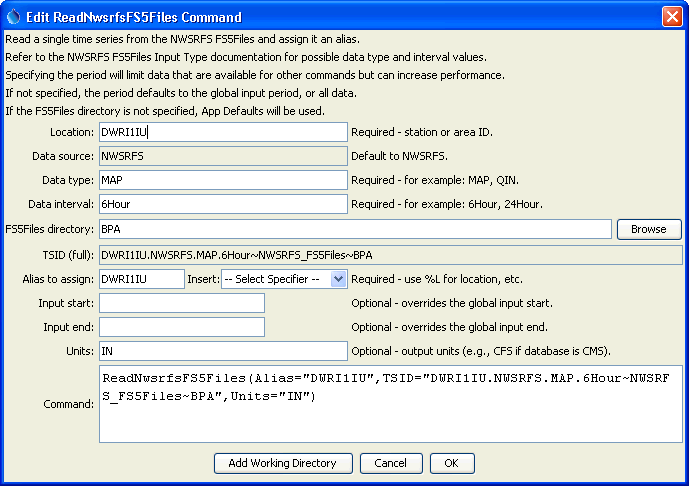
Task: Click the 'FS5Files directory:' label
Action: coord(50,229)
